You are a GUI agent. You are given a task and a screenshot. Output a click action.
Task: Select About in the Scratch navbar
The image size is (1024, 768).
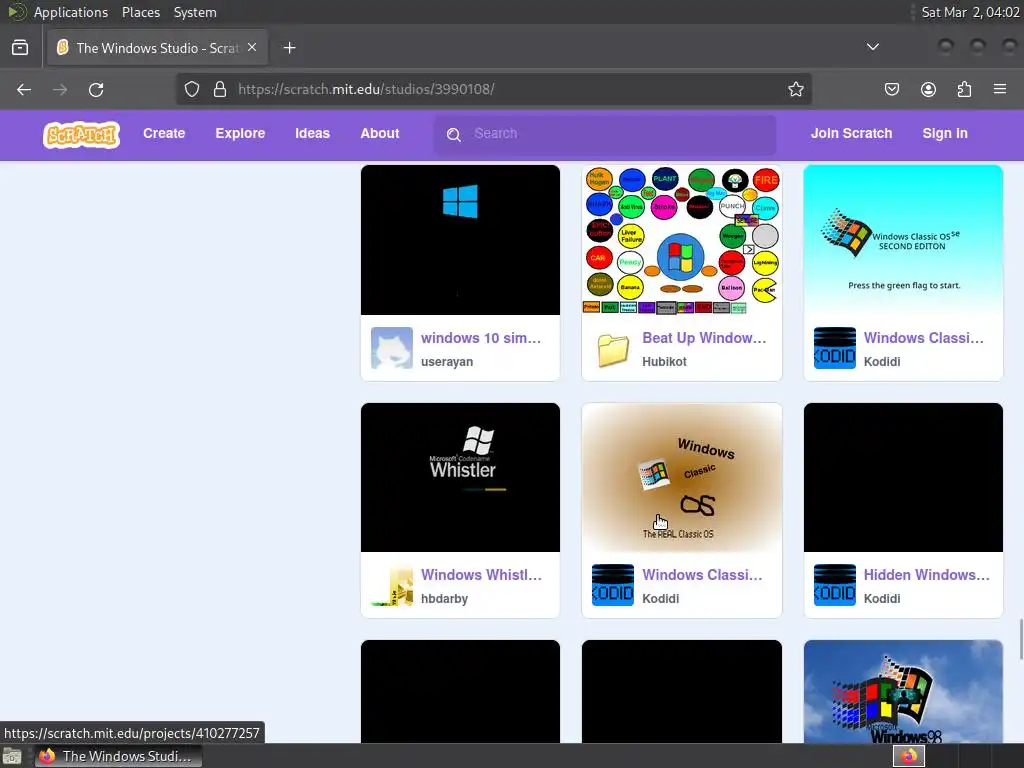pyautogui.click(x=379, y=133)
